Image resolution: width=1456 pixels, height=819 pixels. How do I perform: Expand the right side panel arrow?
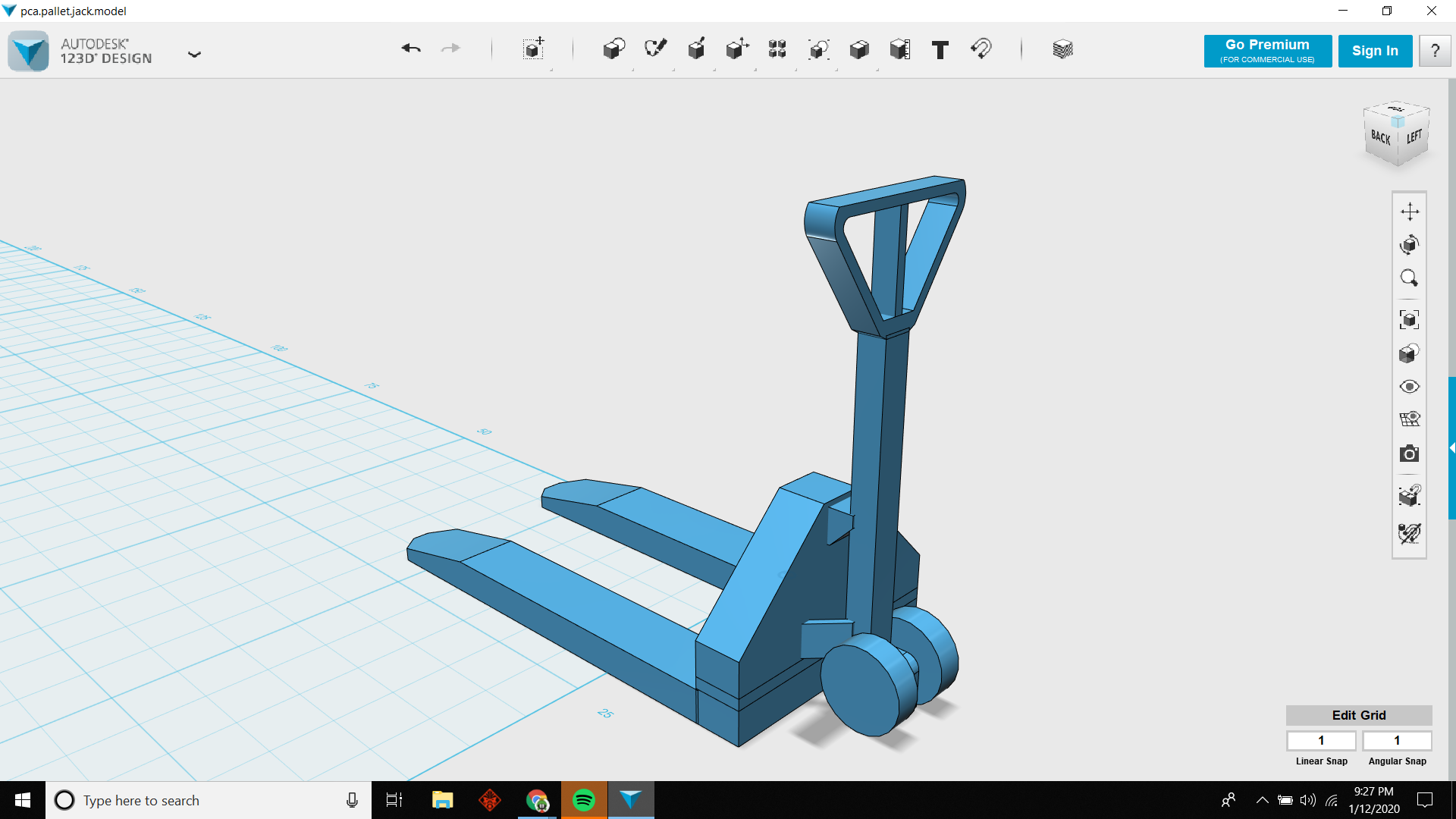tap(1451, 448)
